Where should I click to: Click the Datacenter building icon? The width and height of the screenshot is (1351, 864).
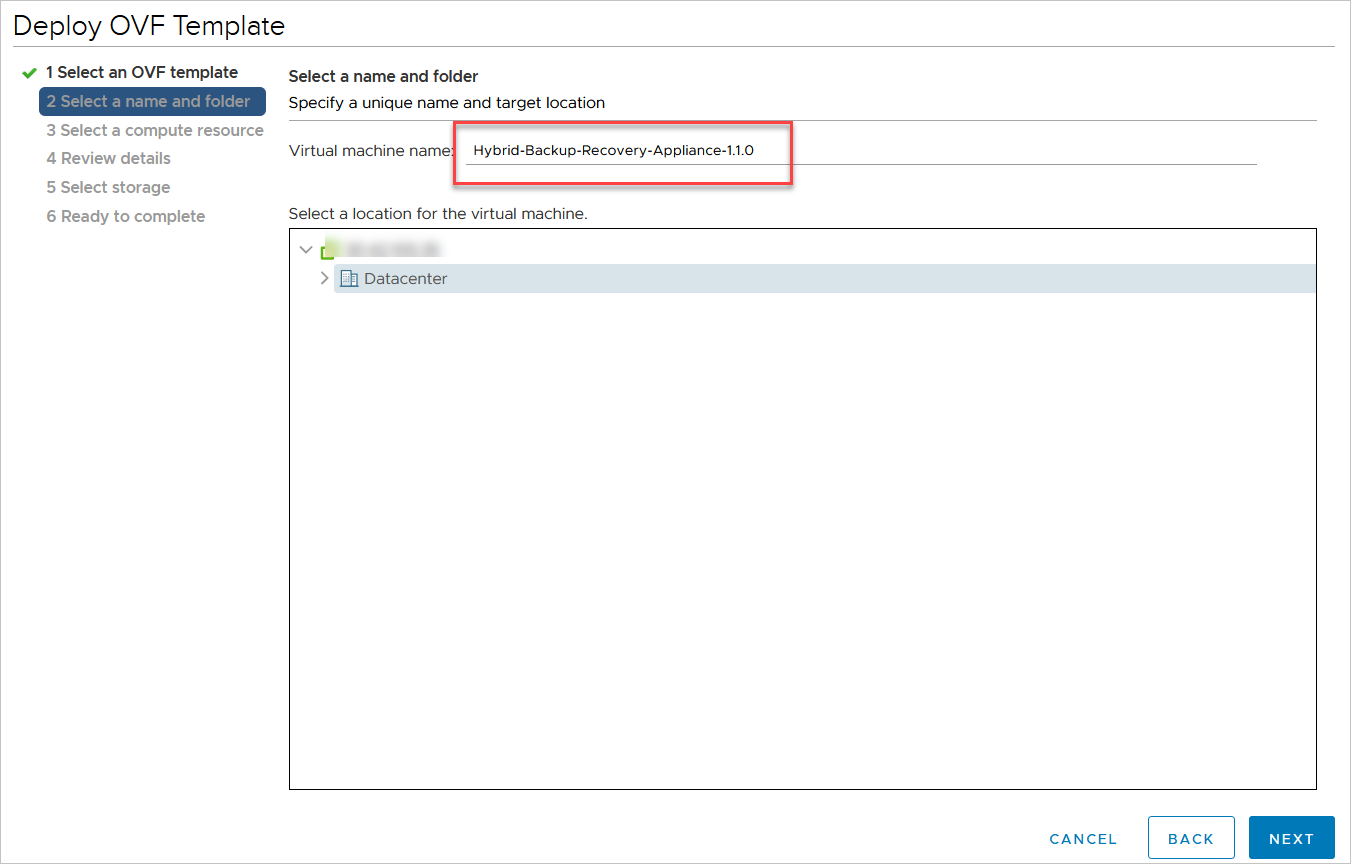click(349, 279)
